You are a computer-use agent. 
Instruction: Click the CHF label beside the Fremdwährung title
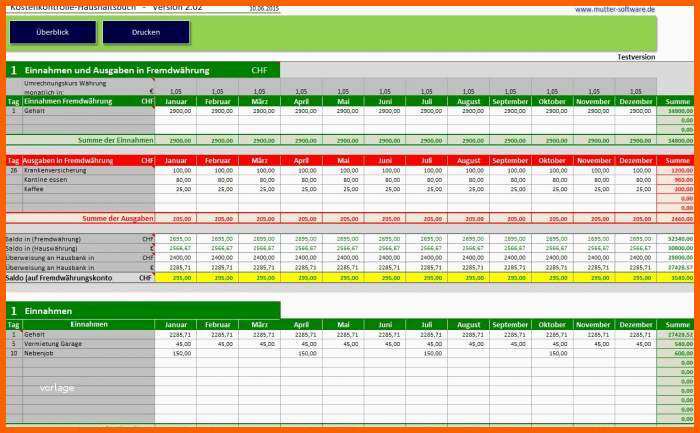click(259, 70)
